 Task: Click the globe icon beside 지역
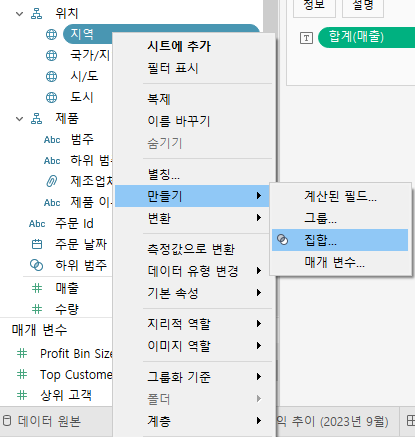tap(51, 34)
